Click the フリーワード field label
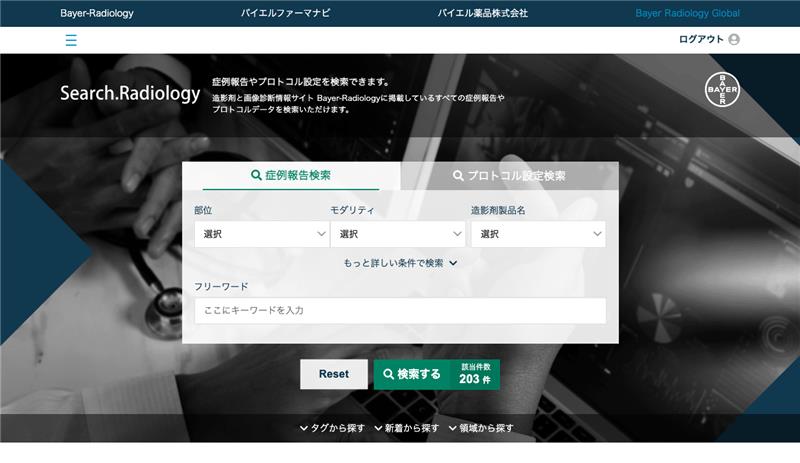Viewport: 800px width, 463px height. [x=221, y=287]
